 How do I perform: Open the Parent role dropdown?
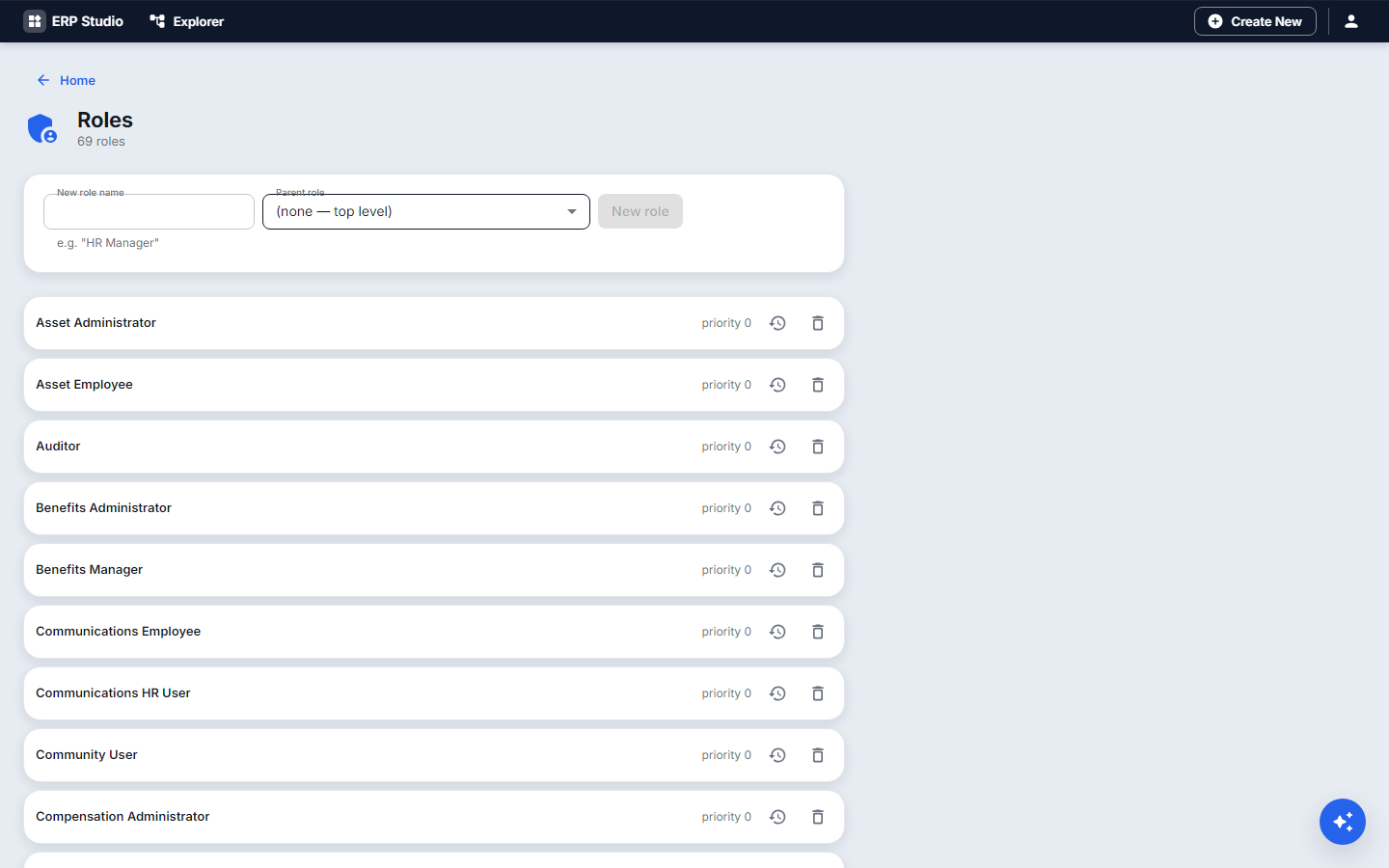tap(426, 212)
